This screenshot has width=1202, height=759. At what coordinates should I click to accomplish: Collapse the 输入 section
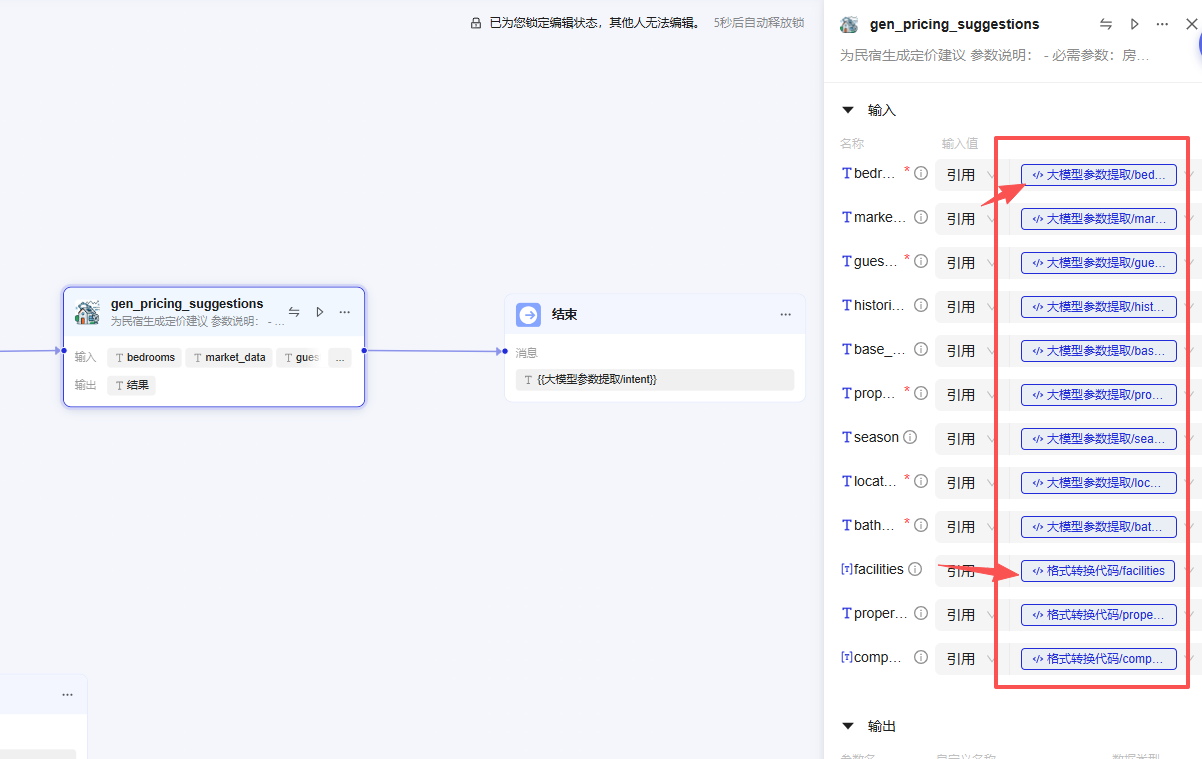tap(848, 110)
